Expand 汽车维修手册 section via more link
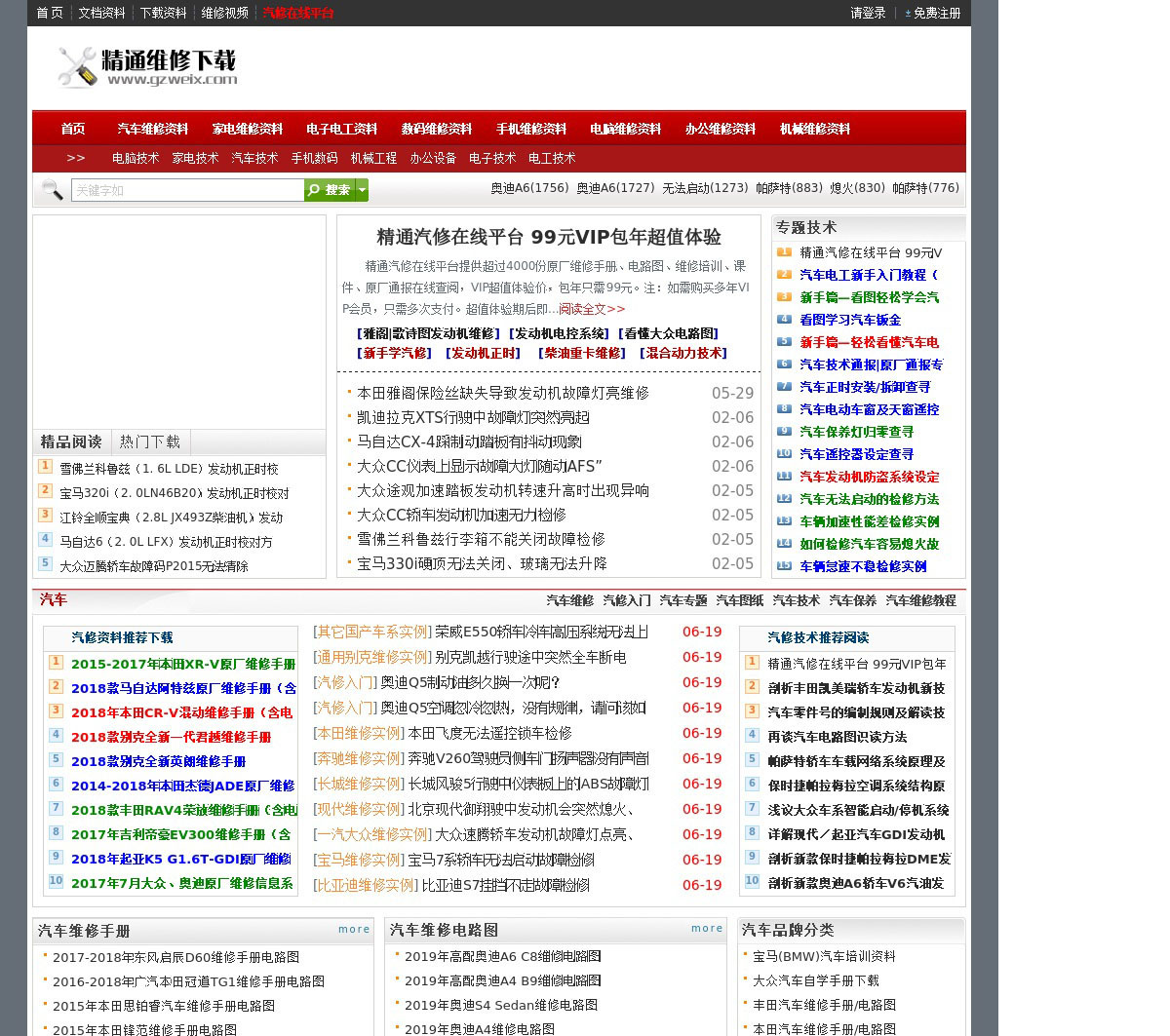Viewport: 1170px width, 1036px height. point(354,930)
